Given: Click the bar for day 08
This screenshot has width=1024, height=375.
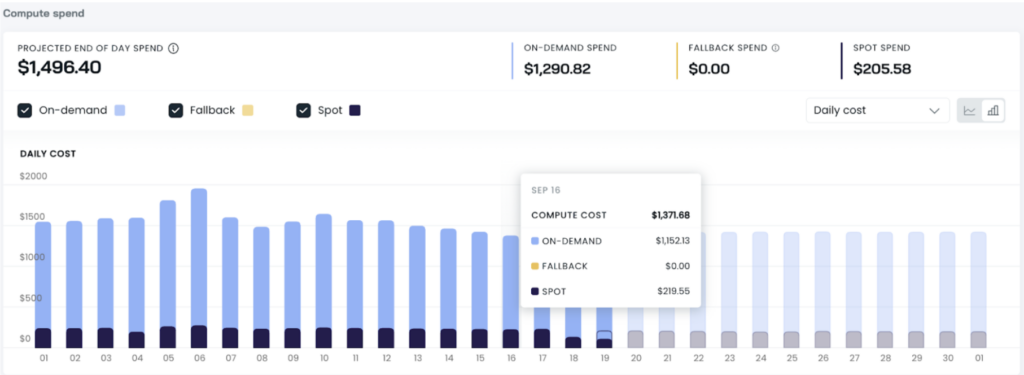Looking at the screenshot, I should tap(261, 287).
